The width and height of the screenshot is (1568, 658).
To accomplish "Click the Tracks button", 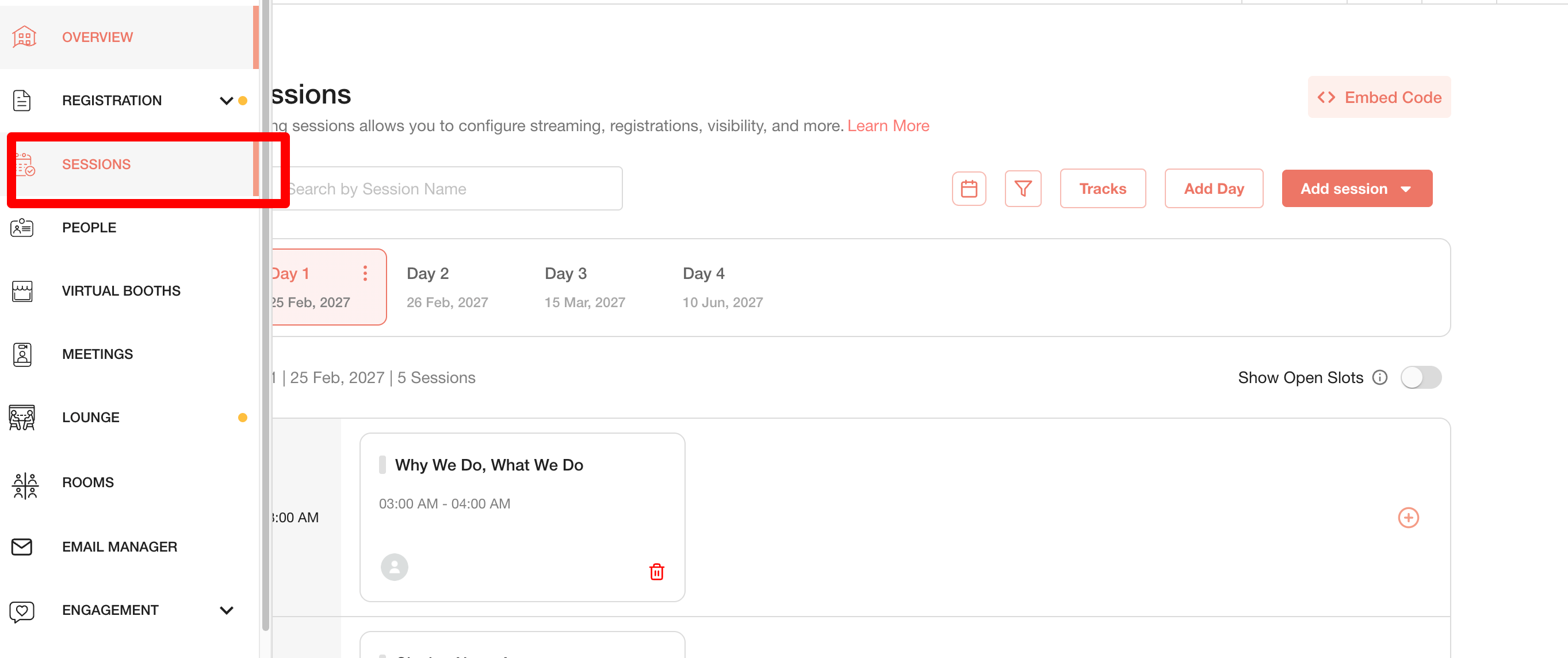I will pyautogui.click(x=1103, y=189).
